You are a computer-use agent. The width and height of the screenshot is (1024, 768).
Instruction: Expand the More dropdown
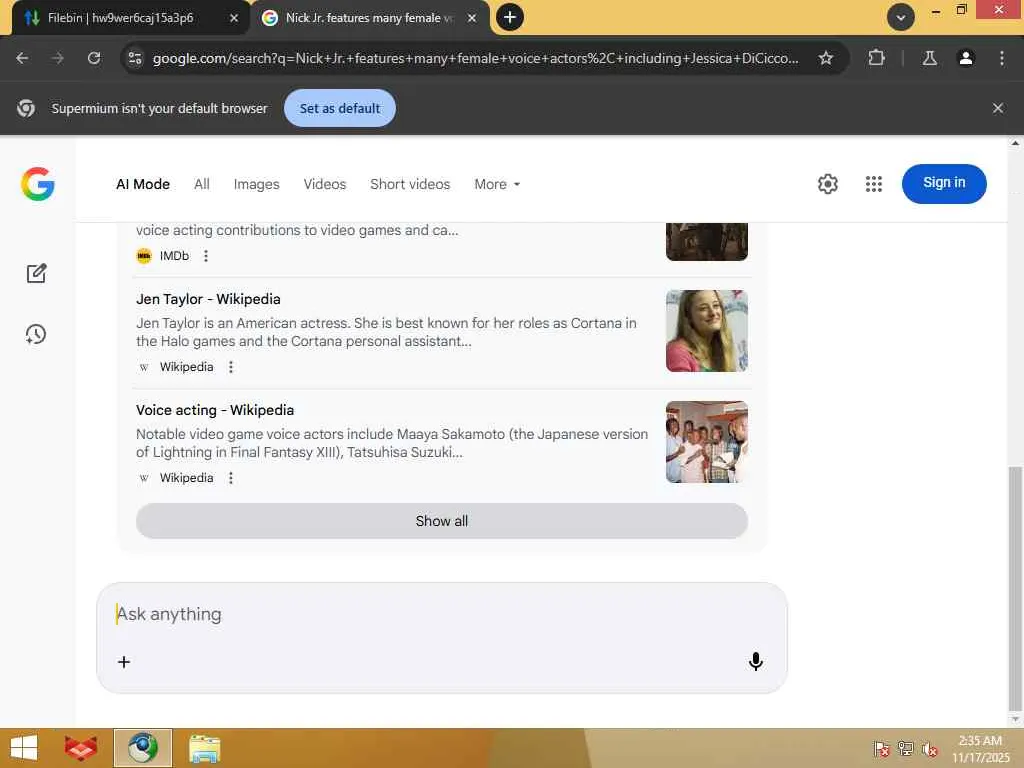tap(497, 184)
